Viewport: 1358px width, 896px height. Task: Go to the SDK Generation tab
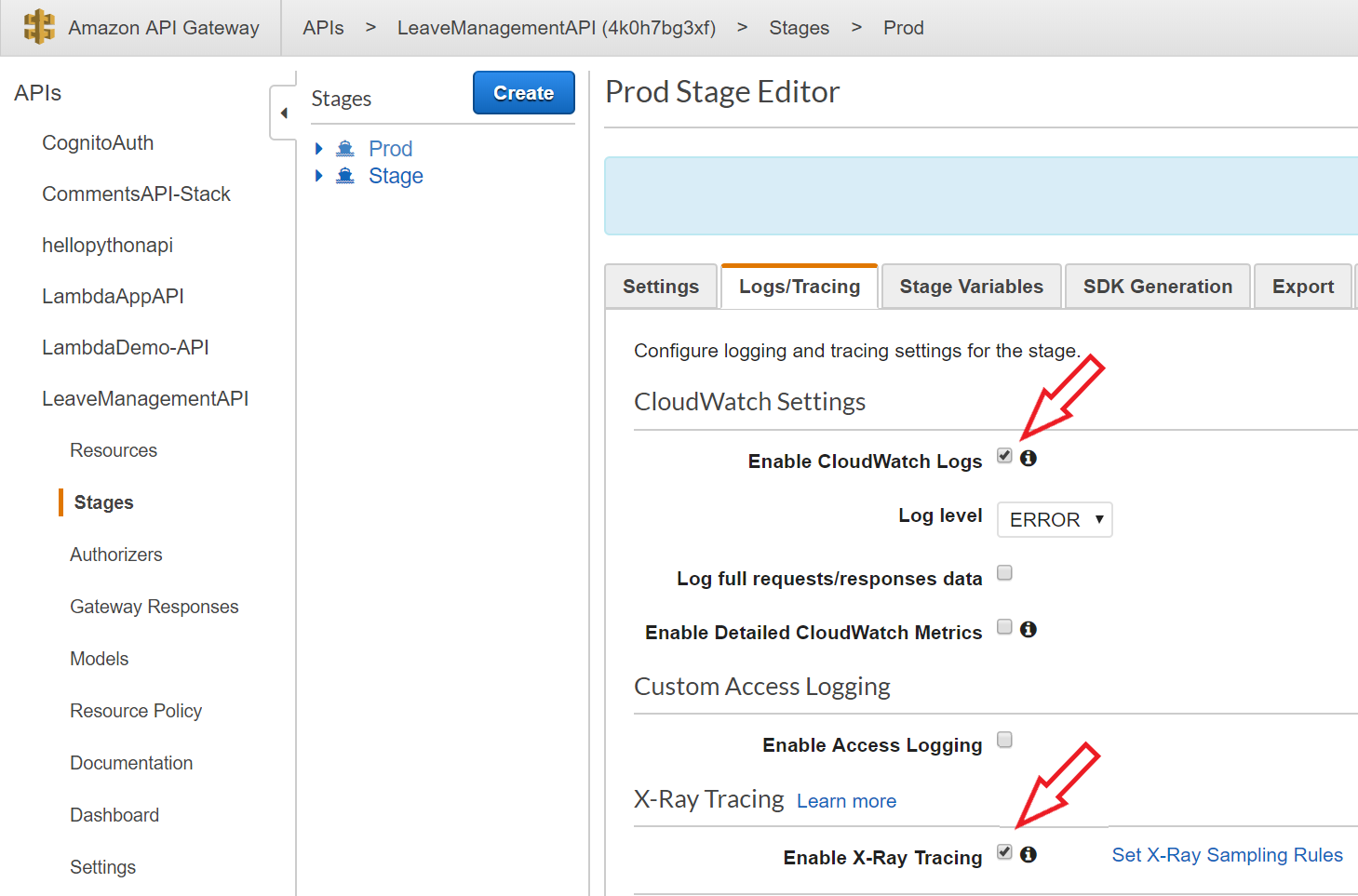click(1158, 287)
